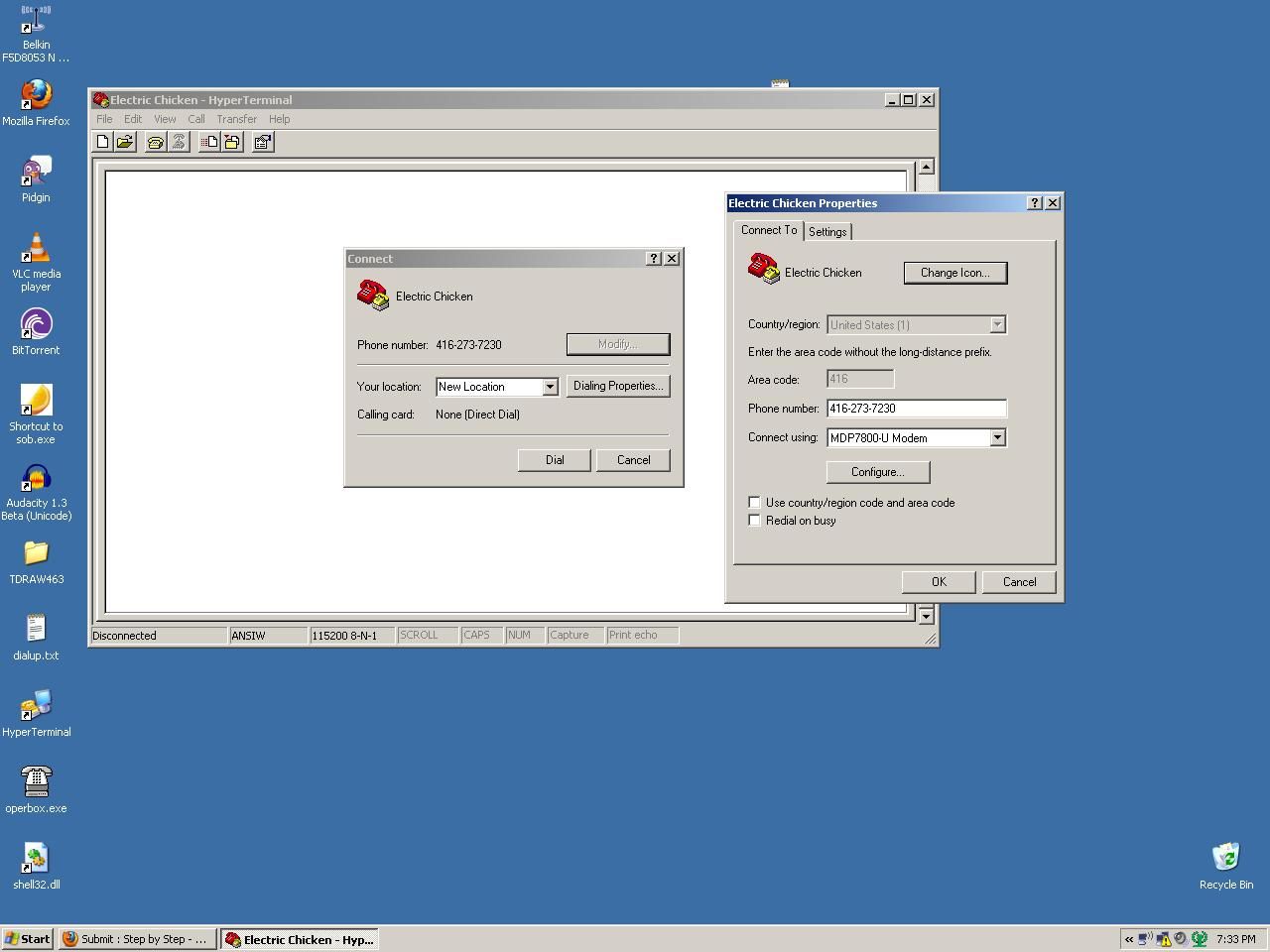Image resolution: width=1270 pixels, height=952 pixels.
Task: Switch to the Settings tab
Action: (x=827, y=231)
